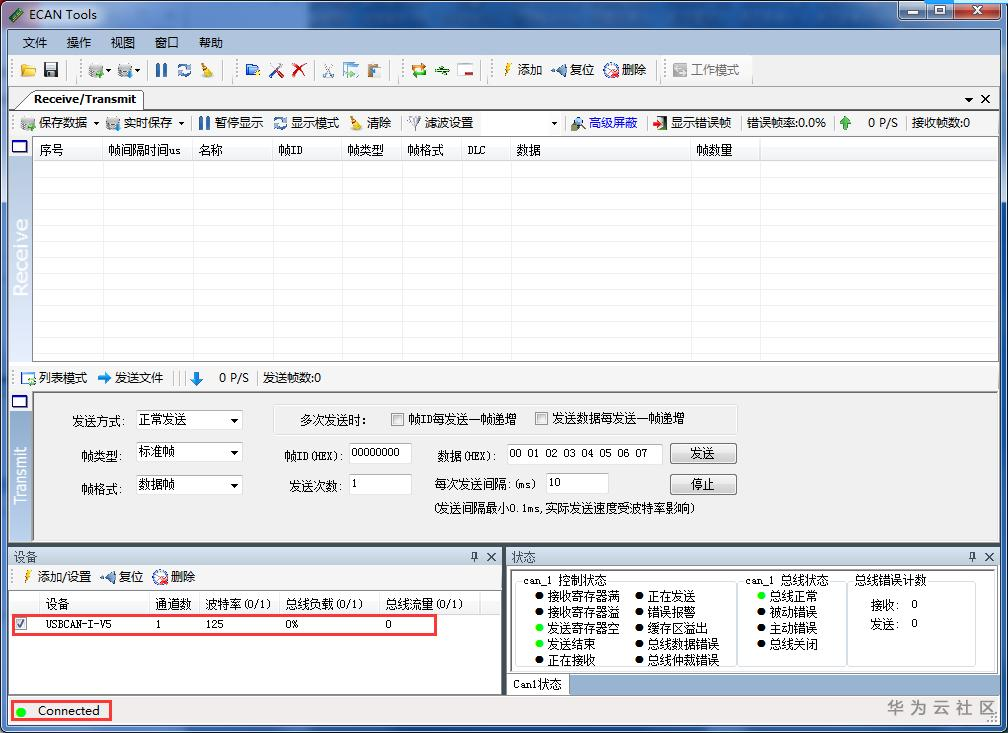Image resolution: width=1008 pixels, height=733 pixels.
Task: Click the small window with red bar icon
Action: point(465,70)
